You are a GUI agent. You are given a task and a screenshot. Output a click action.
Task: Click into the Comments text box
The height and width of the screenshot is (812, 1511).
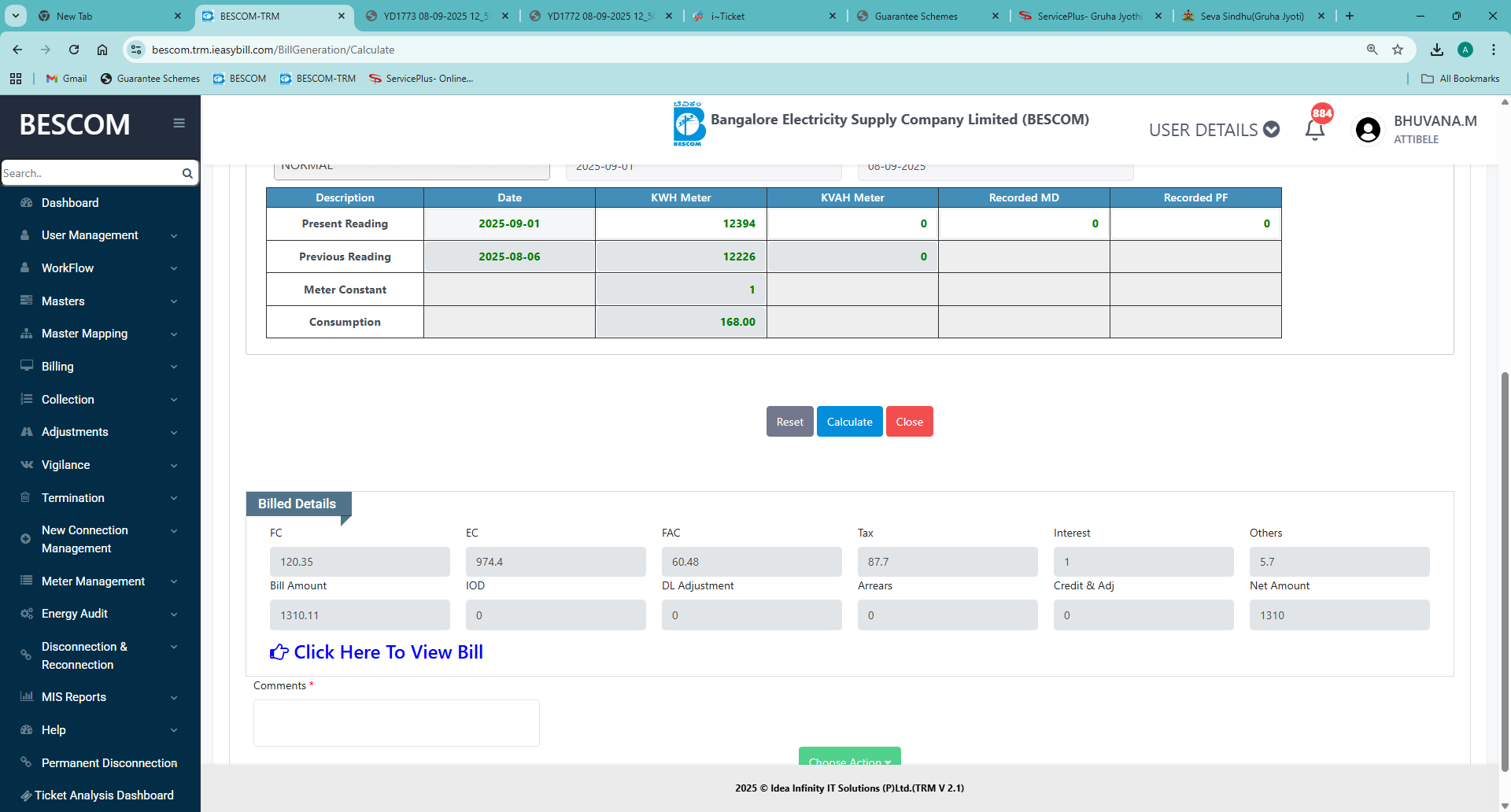point(396,722)
